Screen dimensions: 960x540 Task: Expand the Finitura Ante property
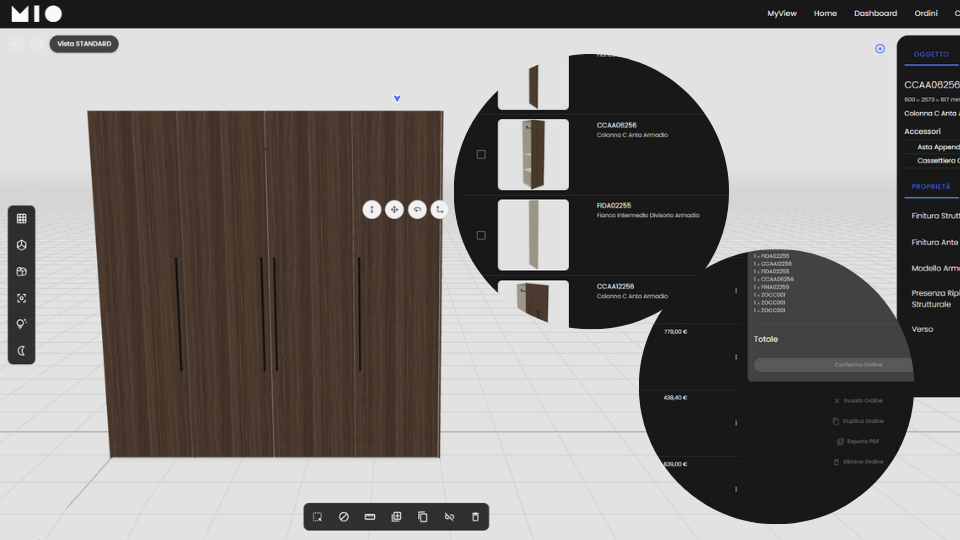pos(934,242)
